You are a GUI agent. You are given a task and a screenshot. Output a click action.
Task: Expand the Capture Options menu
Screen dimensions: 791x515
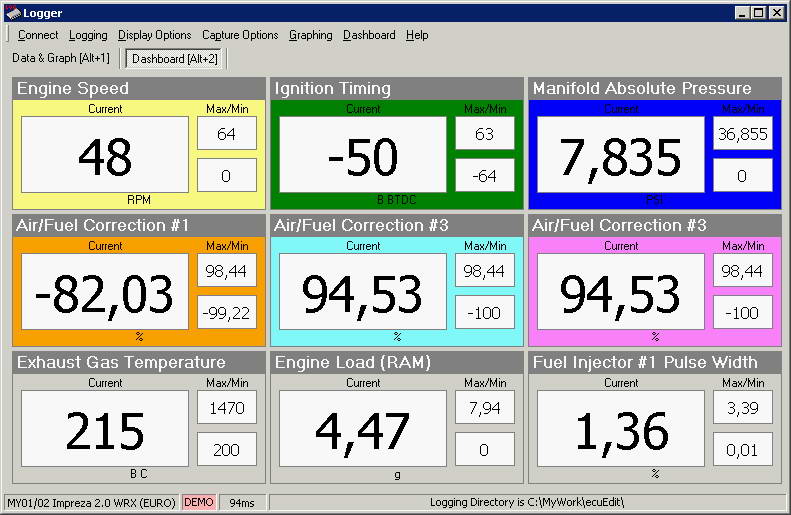(x=240, y=35)
